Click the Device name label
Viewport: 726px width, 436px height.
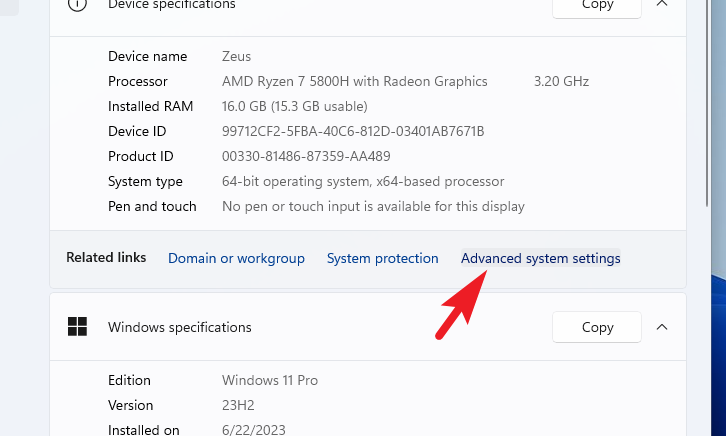148,56
